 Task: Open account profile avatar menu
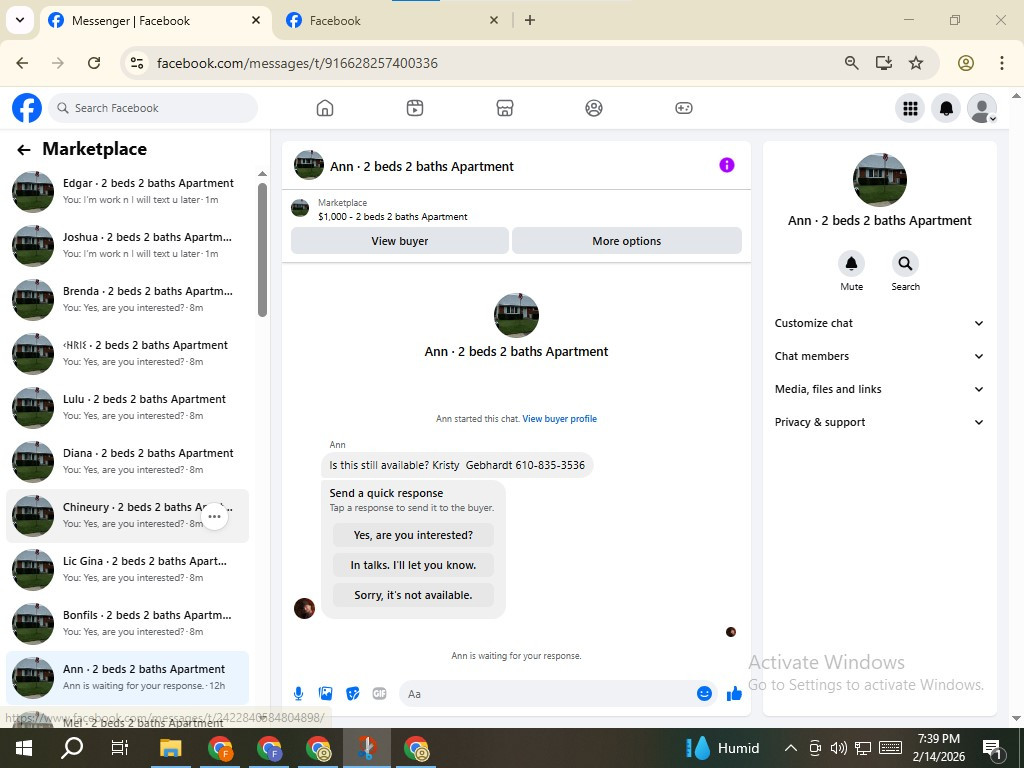pyautogui.click(x=982, y=108)
